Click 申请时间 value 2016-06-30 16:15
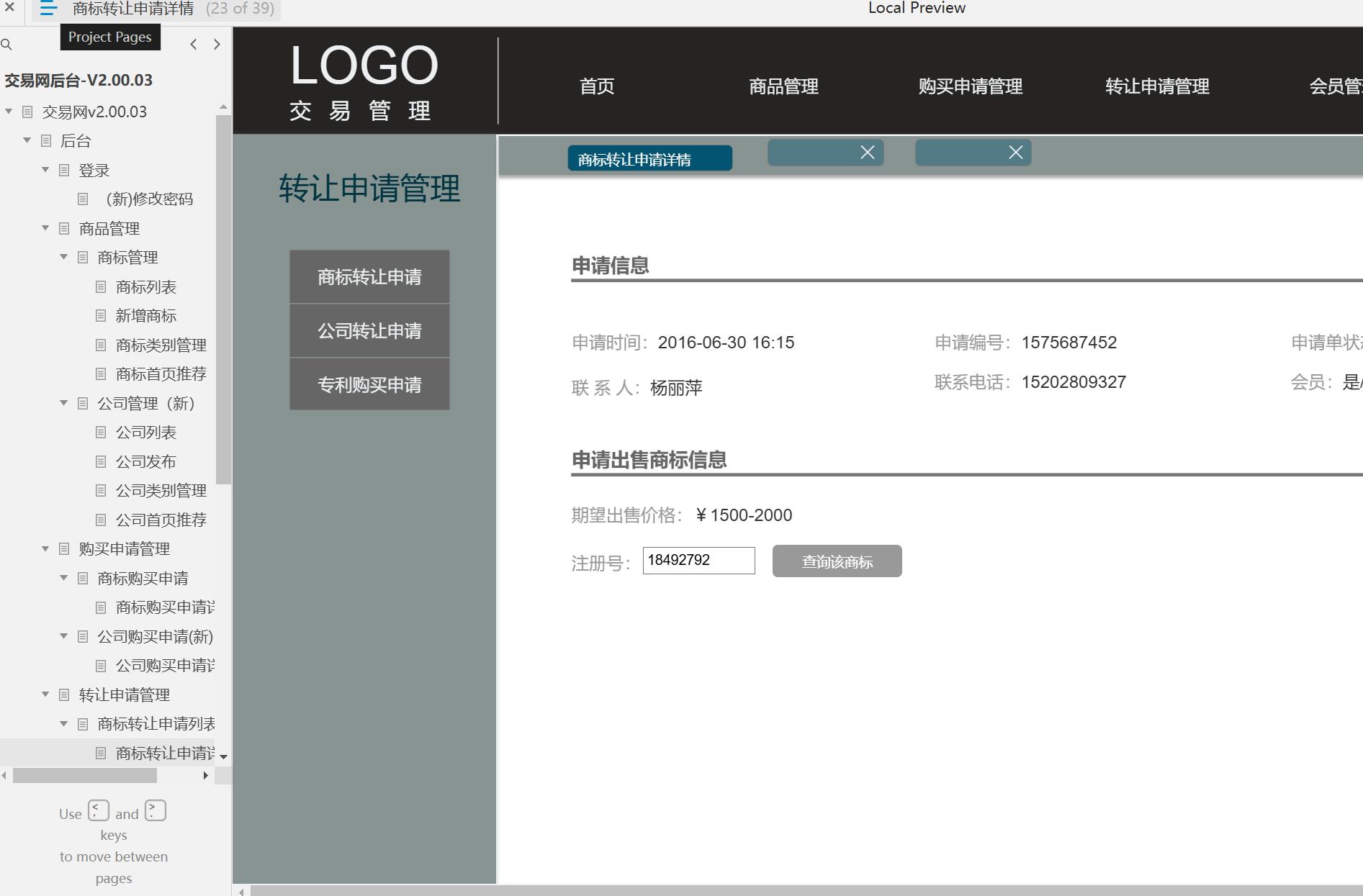The height and width of the screenshot is (896, 1363). (726, 343)
